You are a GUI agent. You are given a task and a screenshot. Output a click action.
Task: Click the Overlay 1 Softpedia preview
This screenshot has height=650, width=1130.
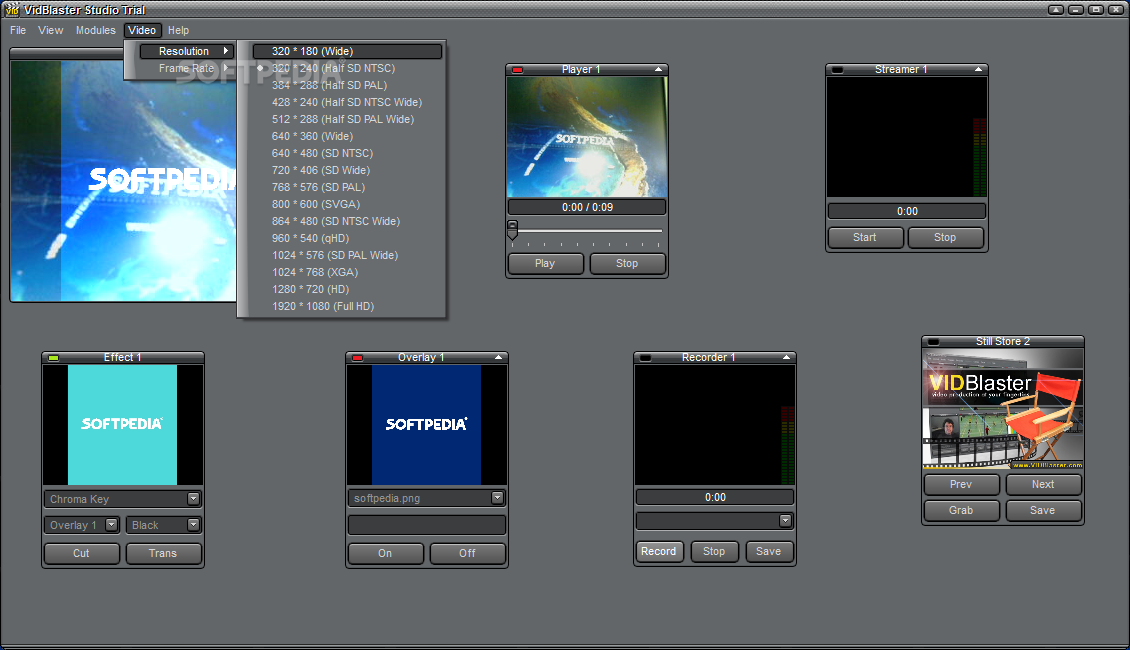(427, 424)
